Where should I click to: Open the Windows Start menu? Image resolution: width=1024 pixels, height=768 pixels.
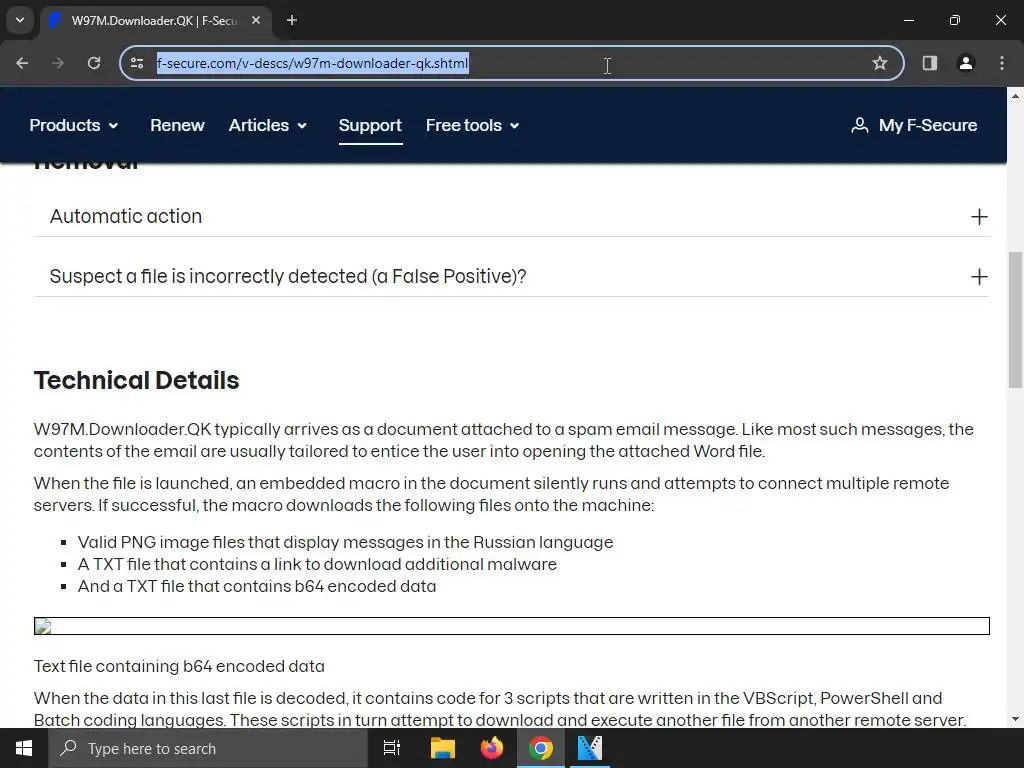24,748
